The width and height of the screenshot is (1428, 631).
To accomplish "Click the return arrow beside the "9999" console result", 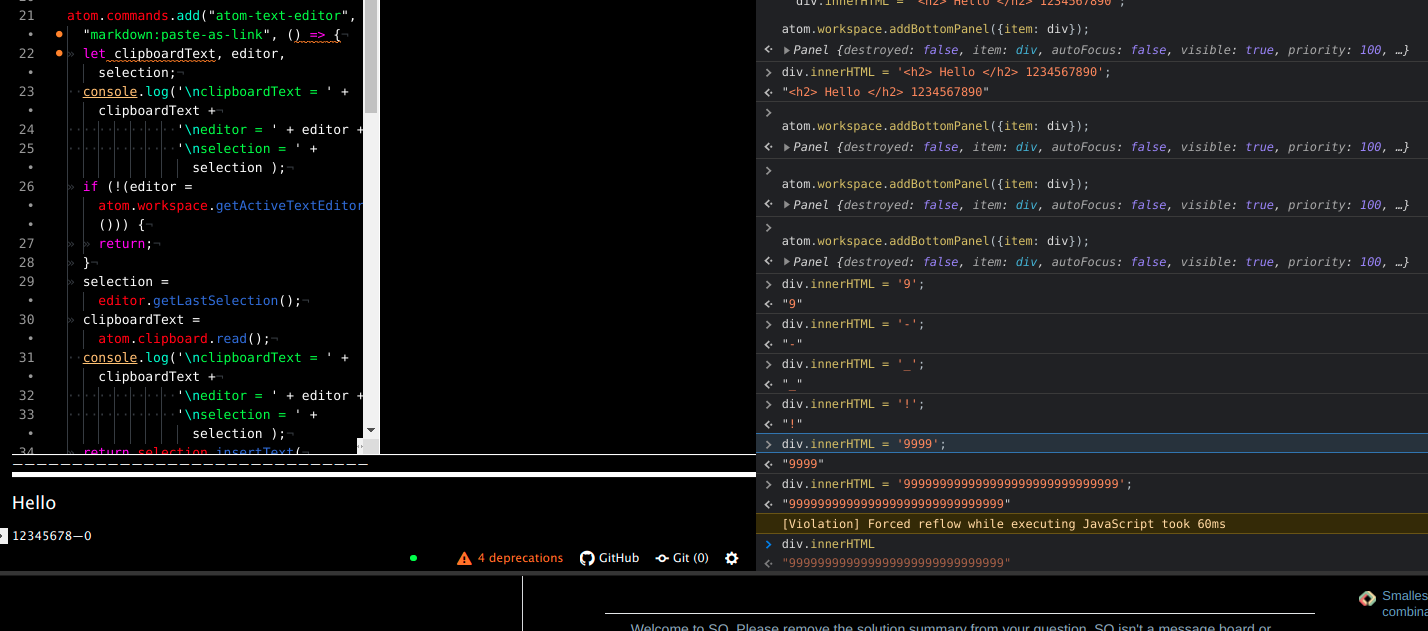I will point(768,463).
